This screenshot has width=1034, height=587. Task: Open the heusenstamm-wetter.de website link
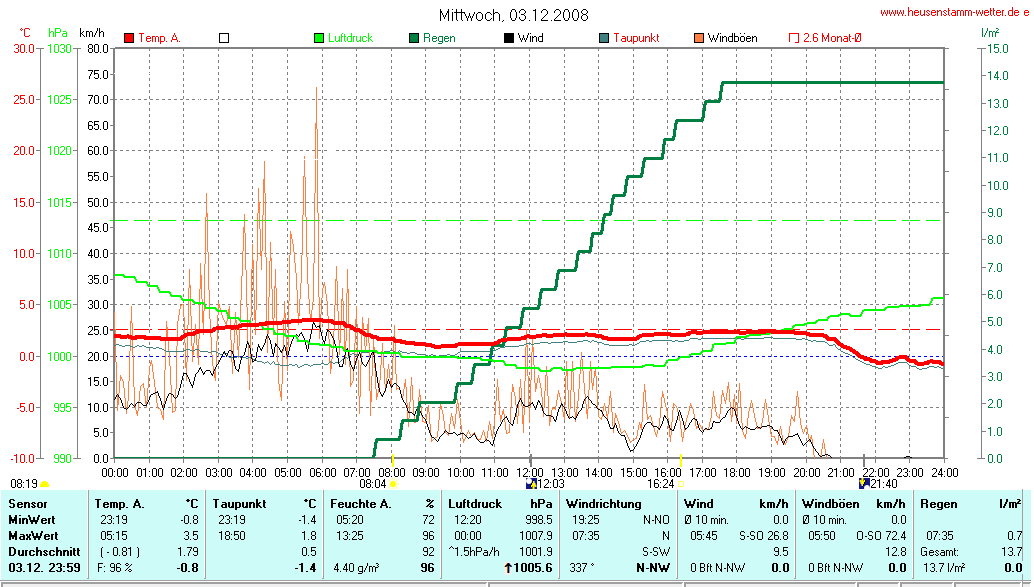click(953, 12)
